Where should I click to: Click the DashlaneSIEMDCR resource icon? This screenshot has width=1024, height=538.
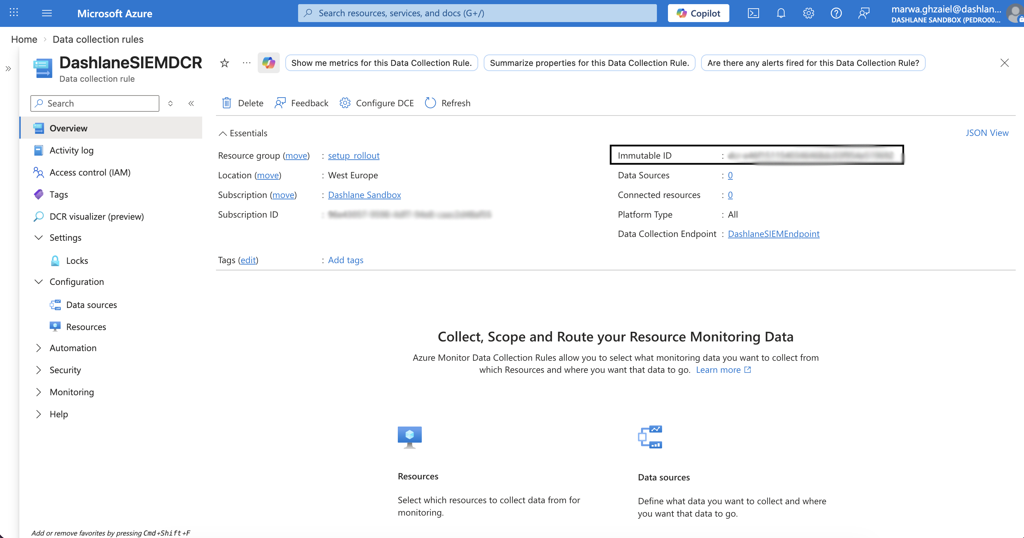point(42,68)
